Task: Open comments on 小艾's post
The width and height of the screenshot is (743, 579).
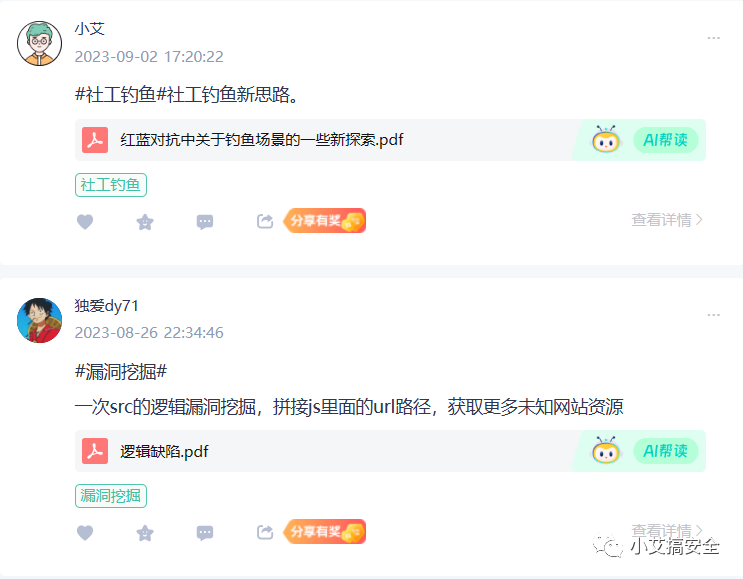Action: (x=205, y=222)
